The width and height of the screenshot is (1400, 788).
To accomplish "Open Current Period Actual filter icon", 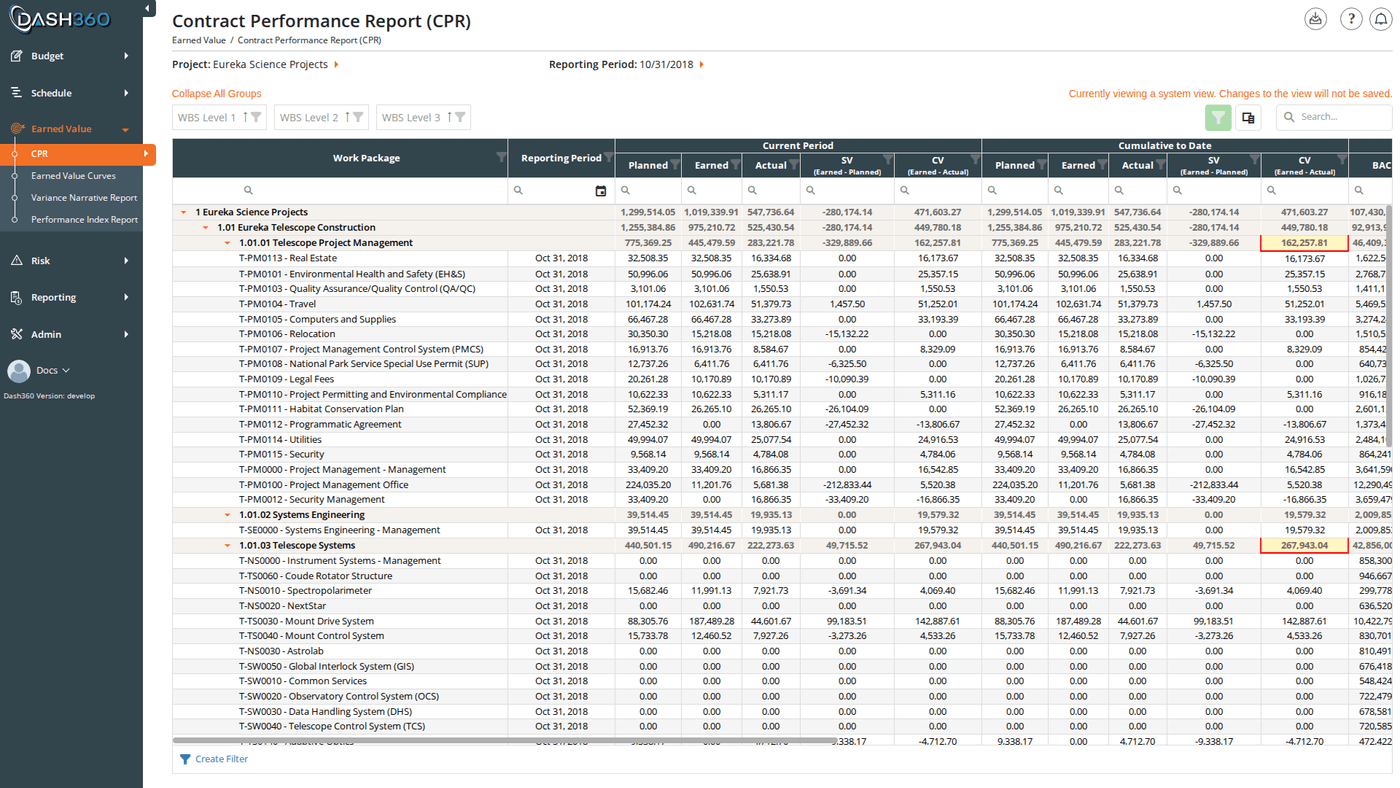I will [794, 165].
